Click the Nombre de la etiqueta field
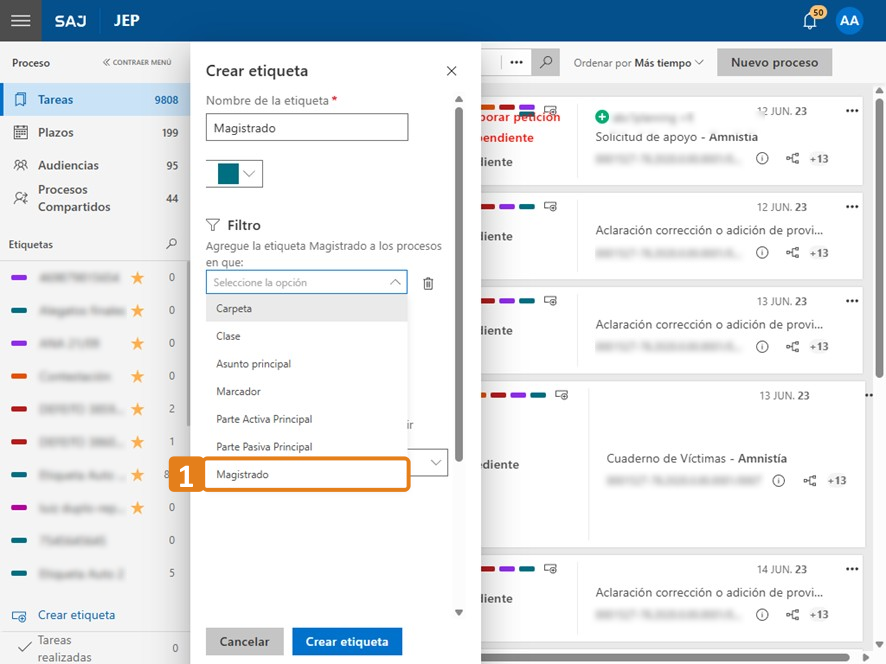 [x=306, y=127]
